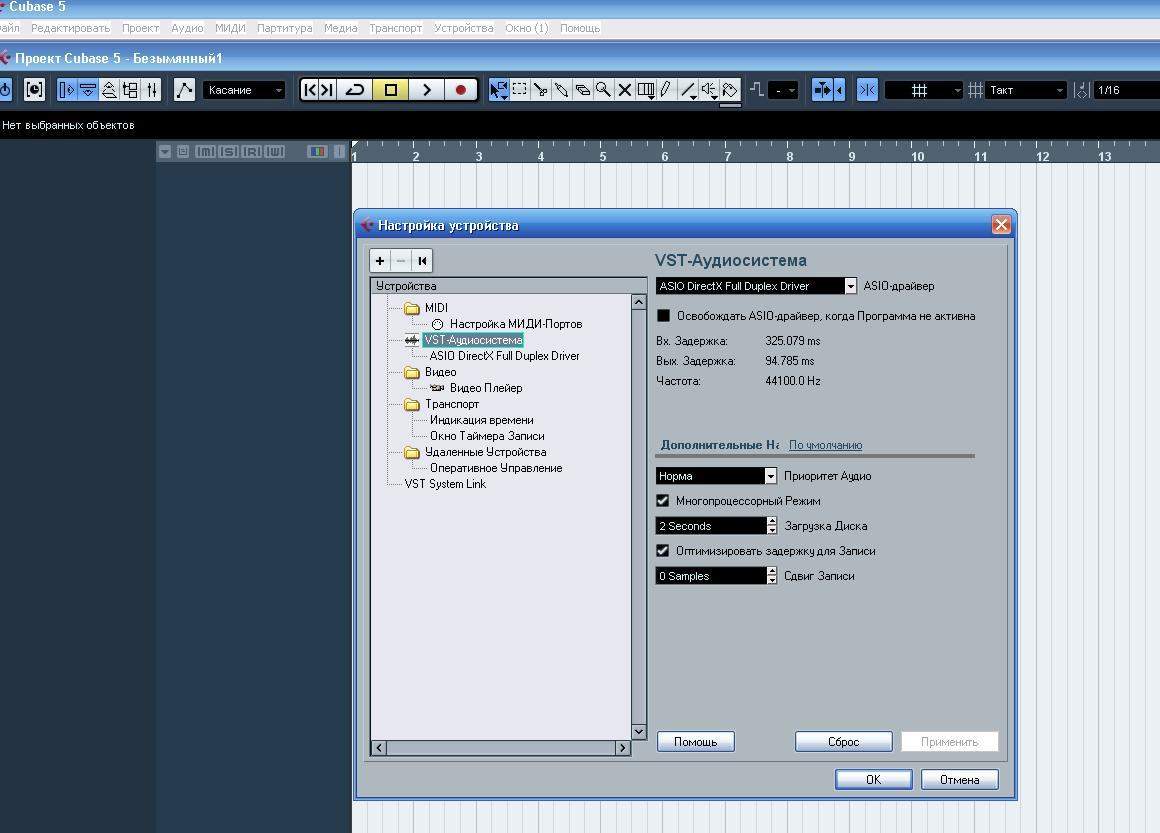Uncheck the Многопроцессорный Режим checkbox
The image size is (1160, 833).
click(662, 501)
